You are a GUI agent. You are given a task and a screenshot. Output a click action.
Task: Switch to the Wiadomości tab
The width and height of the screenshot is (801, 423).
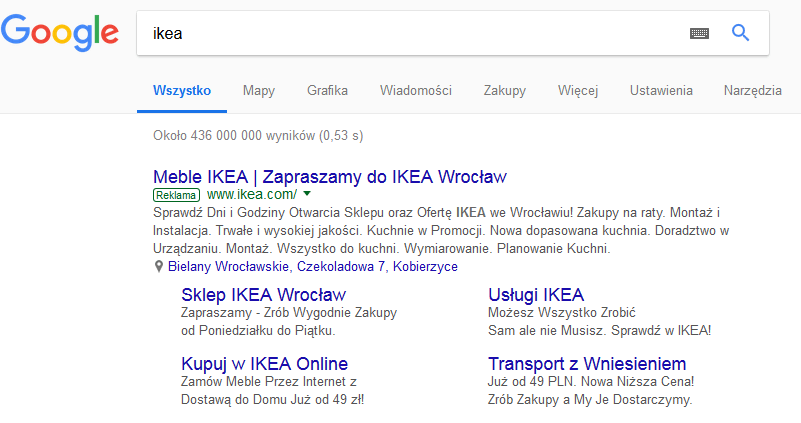pos(416,90)
